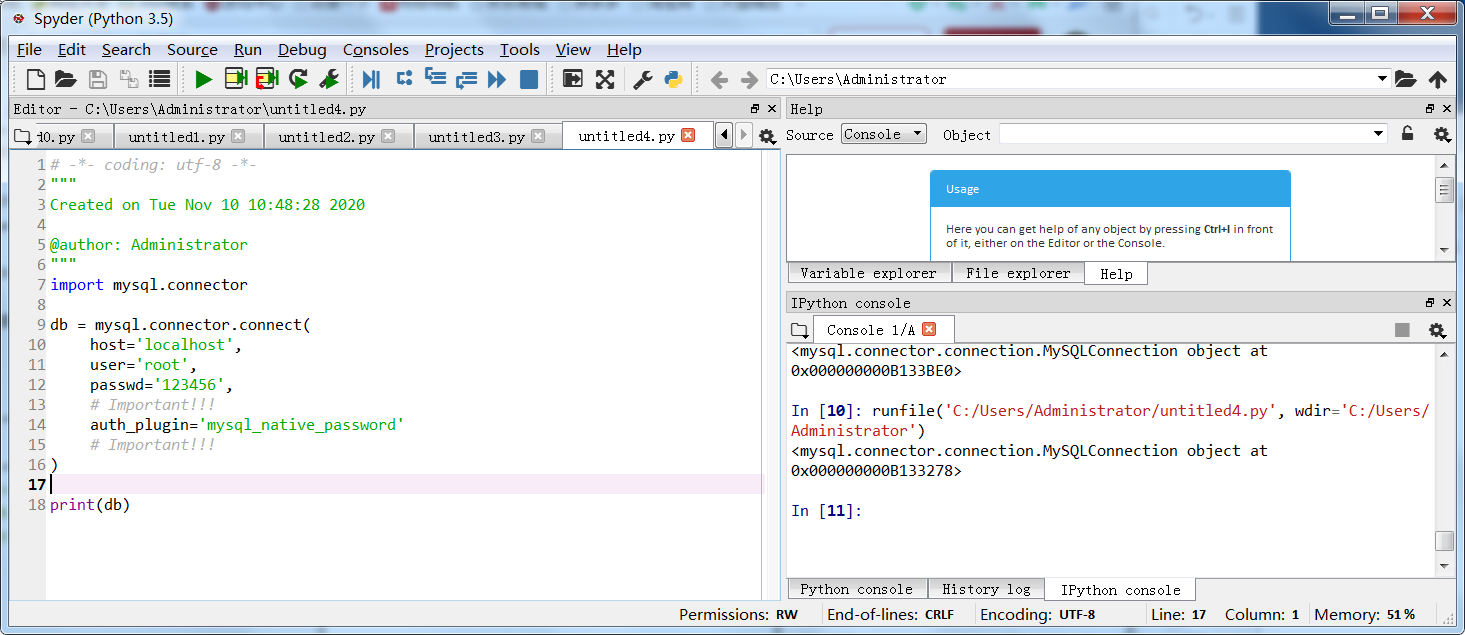The height and width of the screenshot is (635, 1465).
Task: Click the debugger step (run current line) icon
Action: click(x=404, y=79)
